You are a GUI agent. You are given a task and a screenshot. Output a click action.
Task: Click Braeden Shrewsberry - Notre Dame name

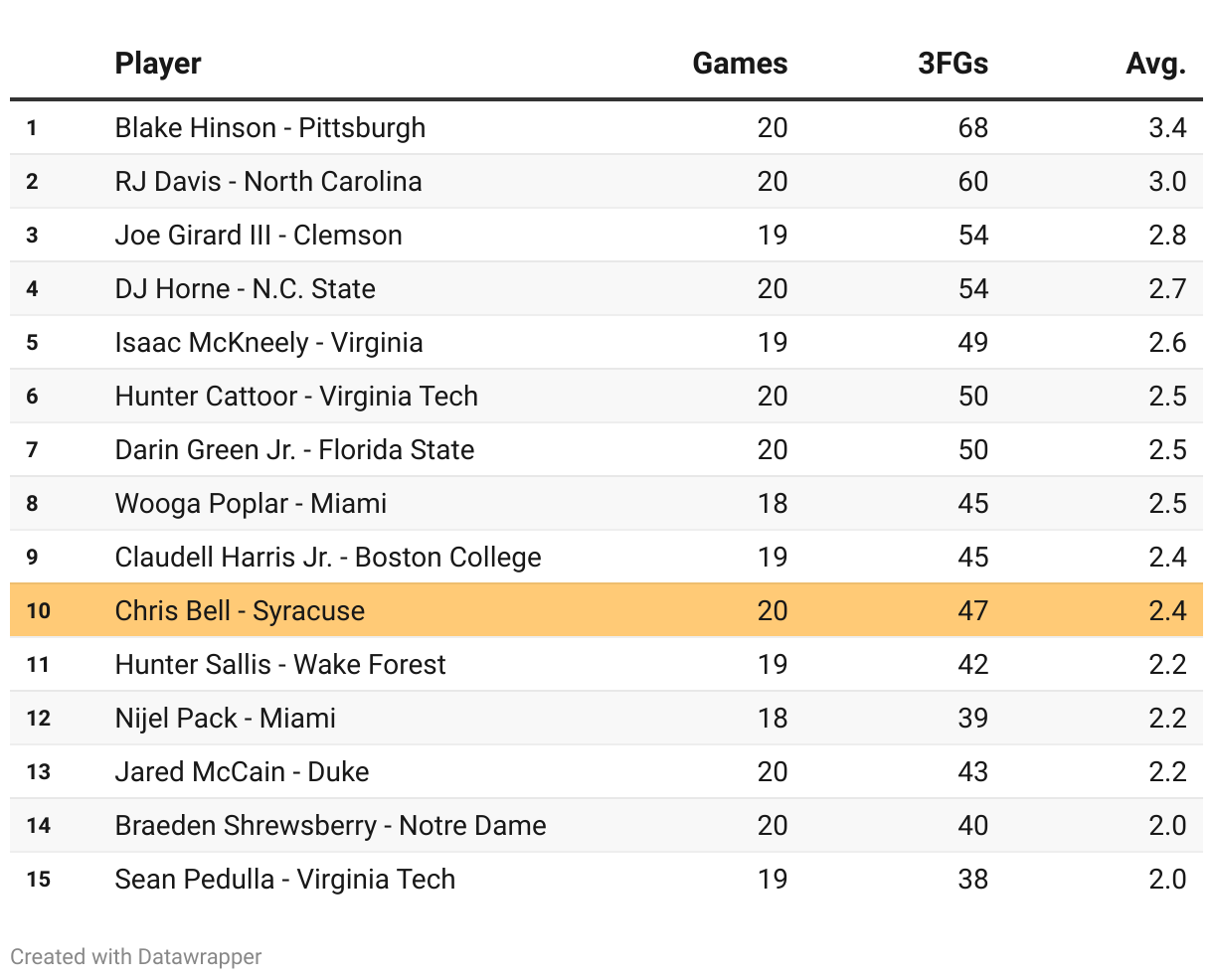pyautogui.click(x=330, y=826)
